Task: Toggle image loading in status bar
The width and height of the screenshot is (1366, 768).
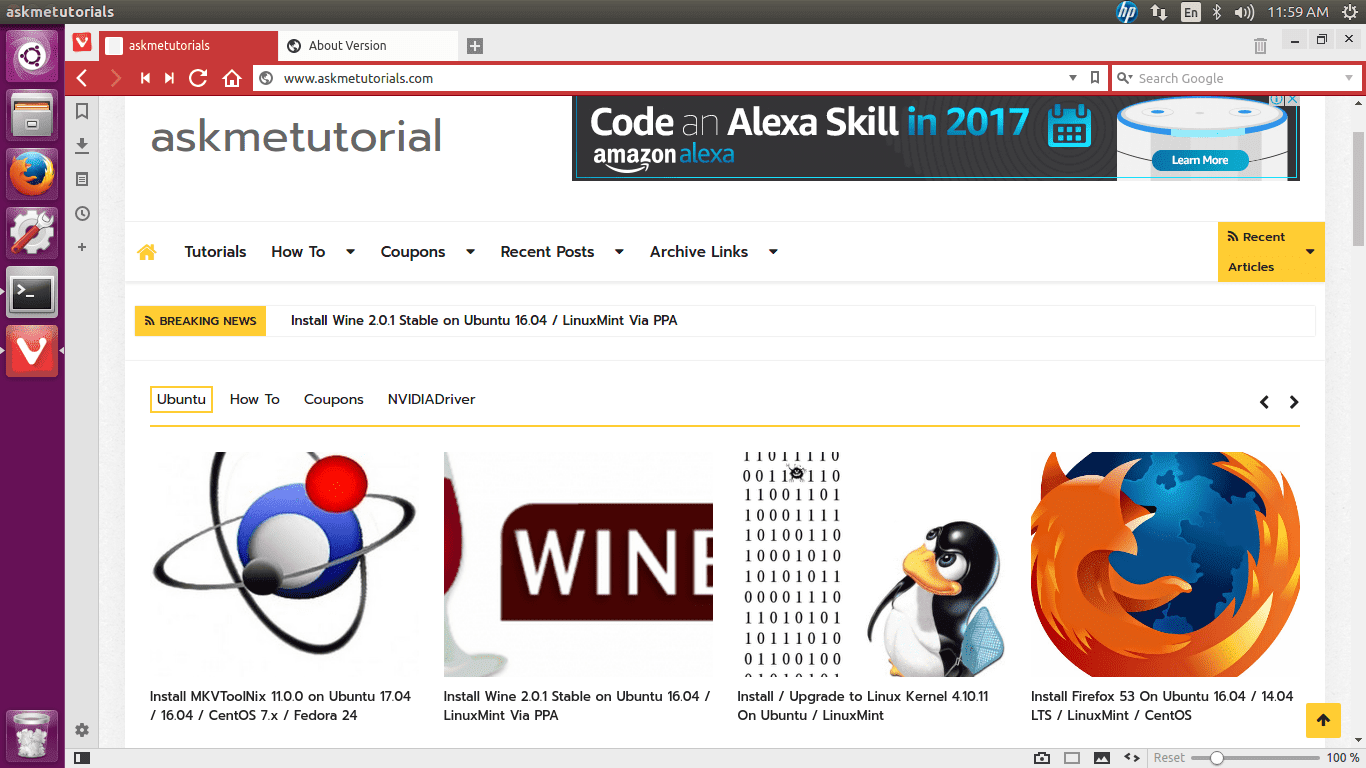Action: point(1102,758)
